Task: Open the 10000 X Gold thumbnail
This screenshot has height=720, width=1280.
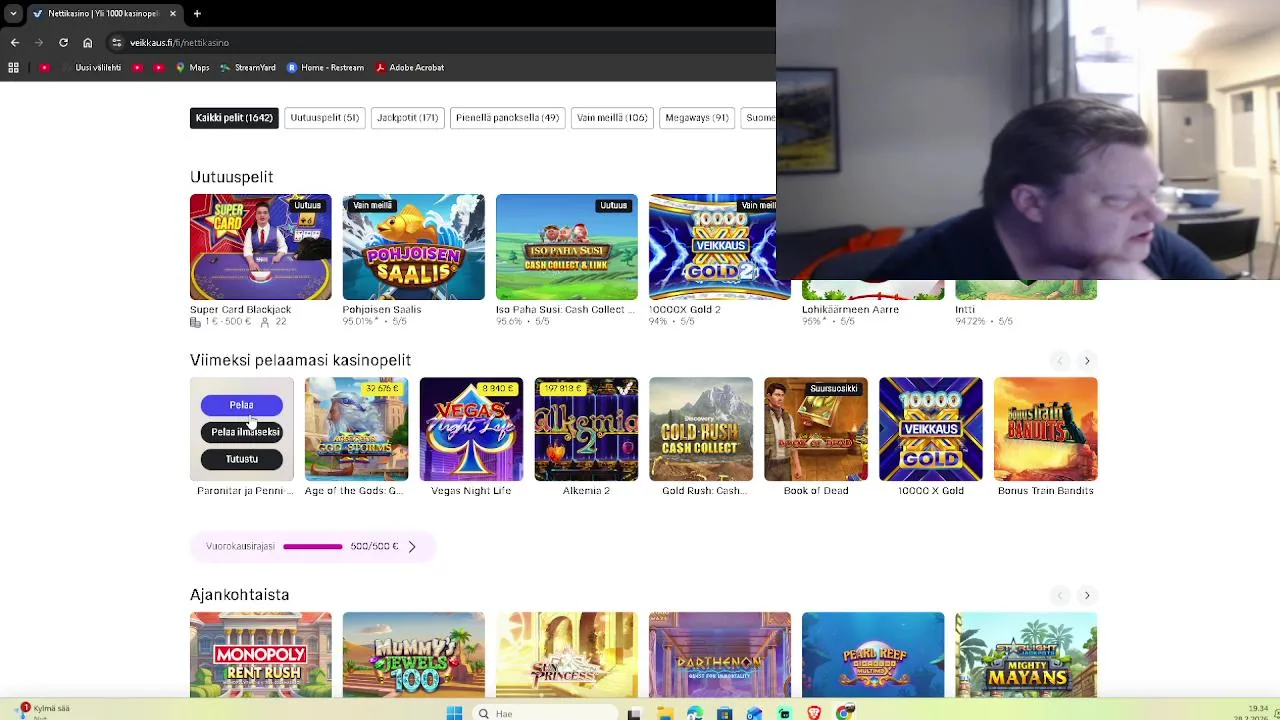Action: click(x=931, y=429)
